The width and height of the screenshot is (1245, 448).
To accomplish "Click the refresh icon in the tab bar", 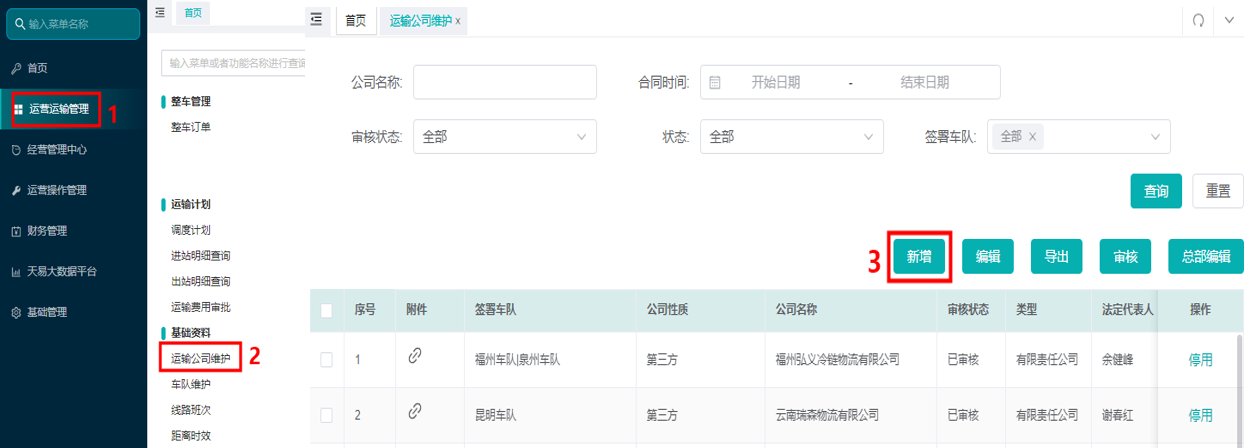I will click(x=1198, y=20).
